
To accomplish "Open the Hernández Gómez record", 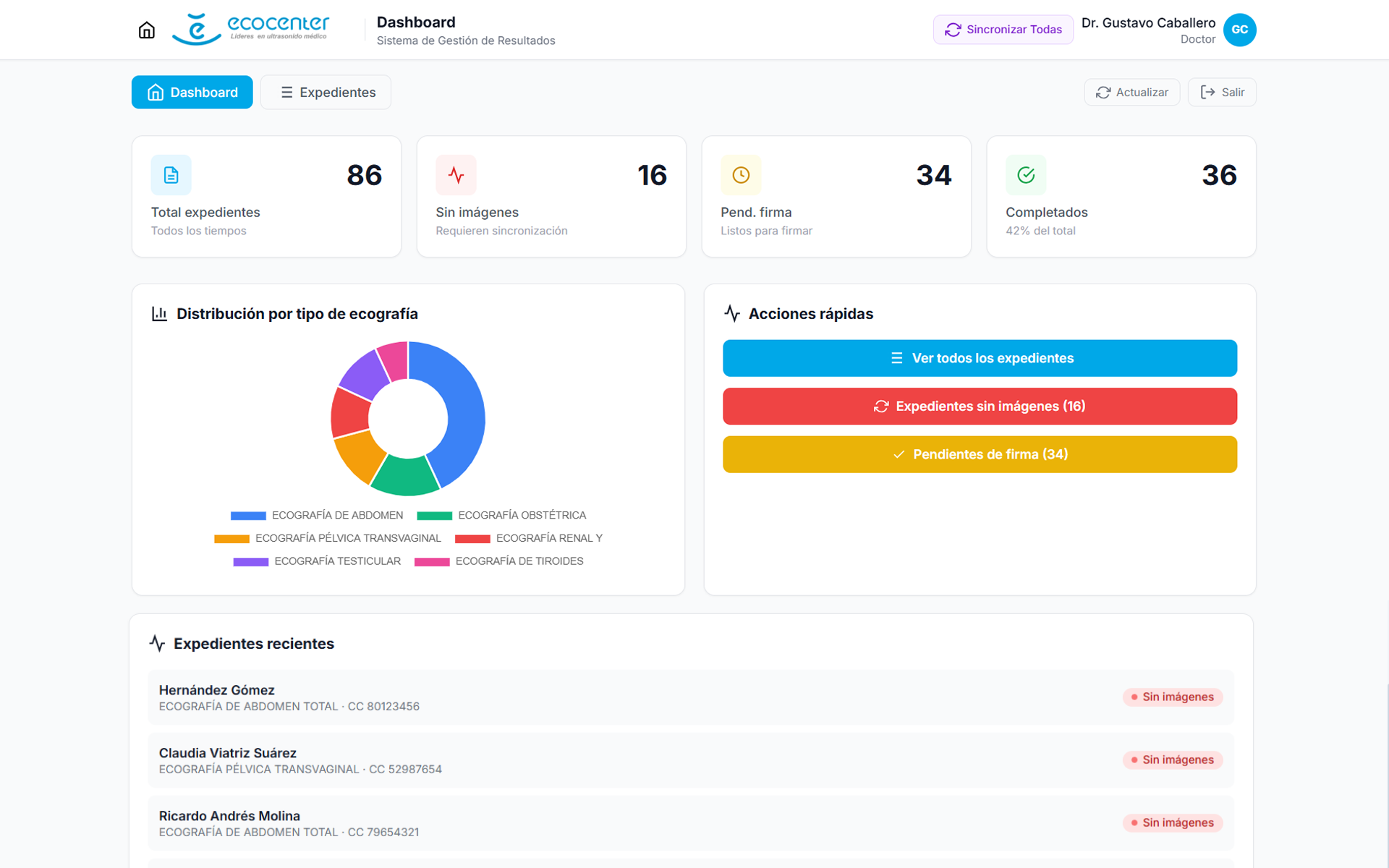I will click(691, 697).
